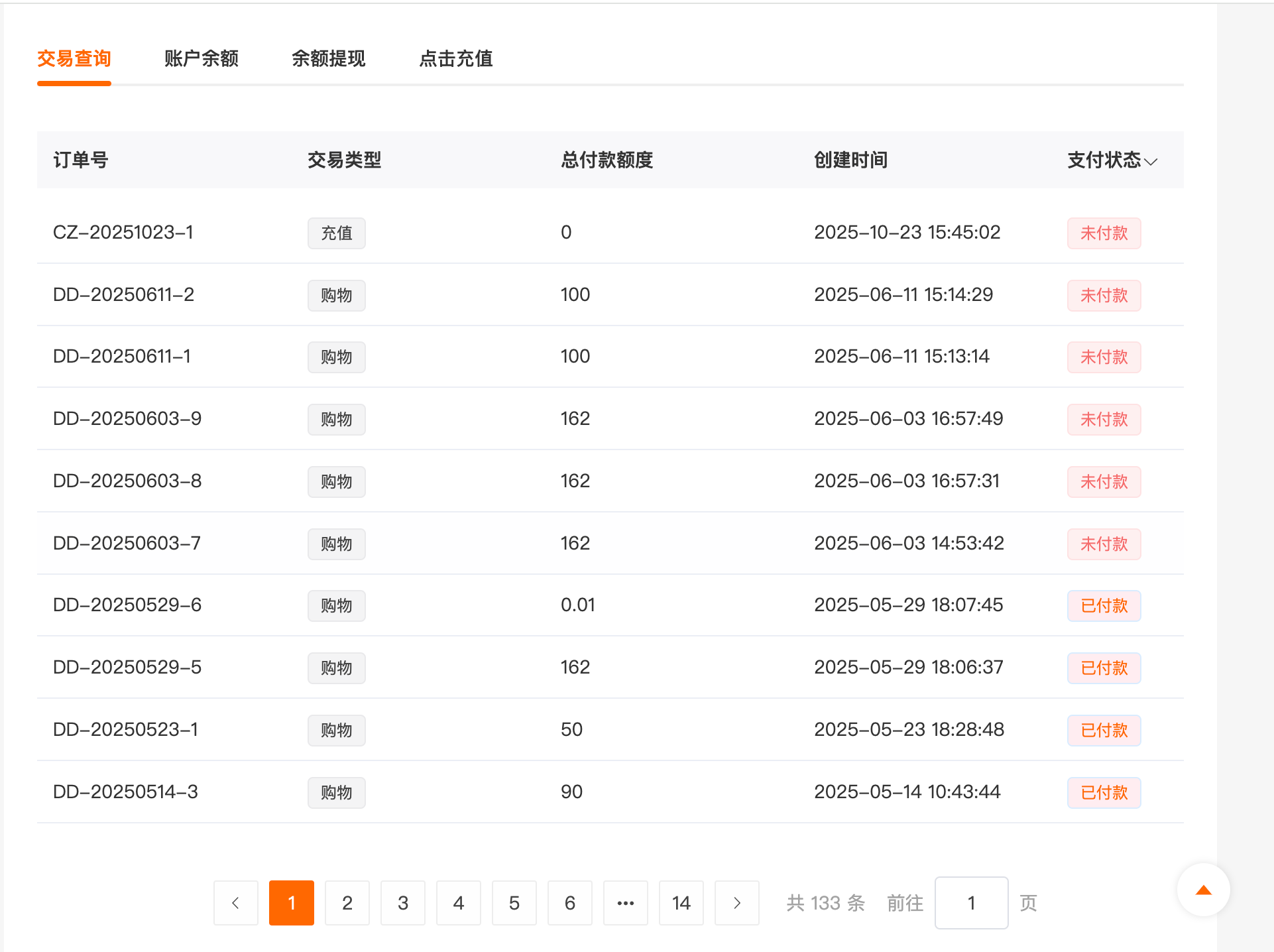
Task: Click the 交易查询 tab
Action: coord(74,58)
